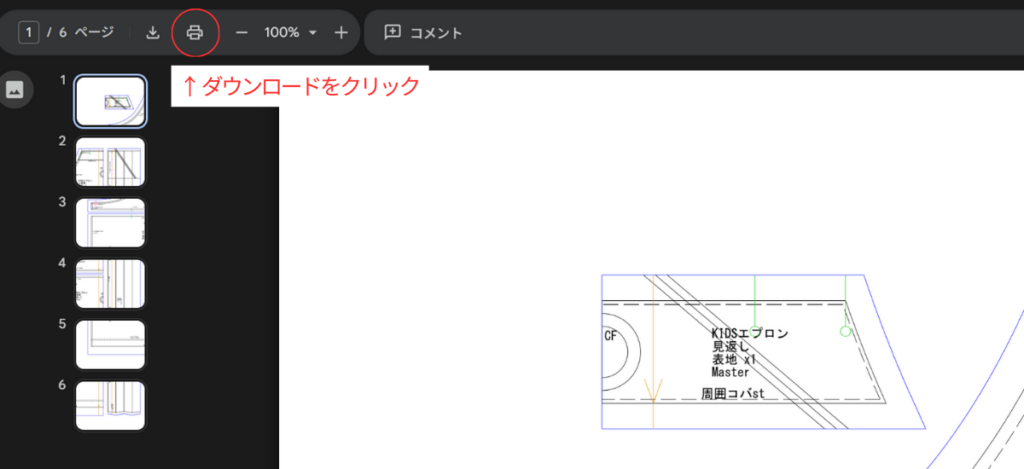Click the small green circle notch marker
The image size is (1024, 469).
pyautogui.click(x=845, y=331)
